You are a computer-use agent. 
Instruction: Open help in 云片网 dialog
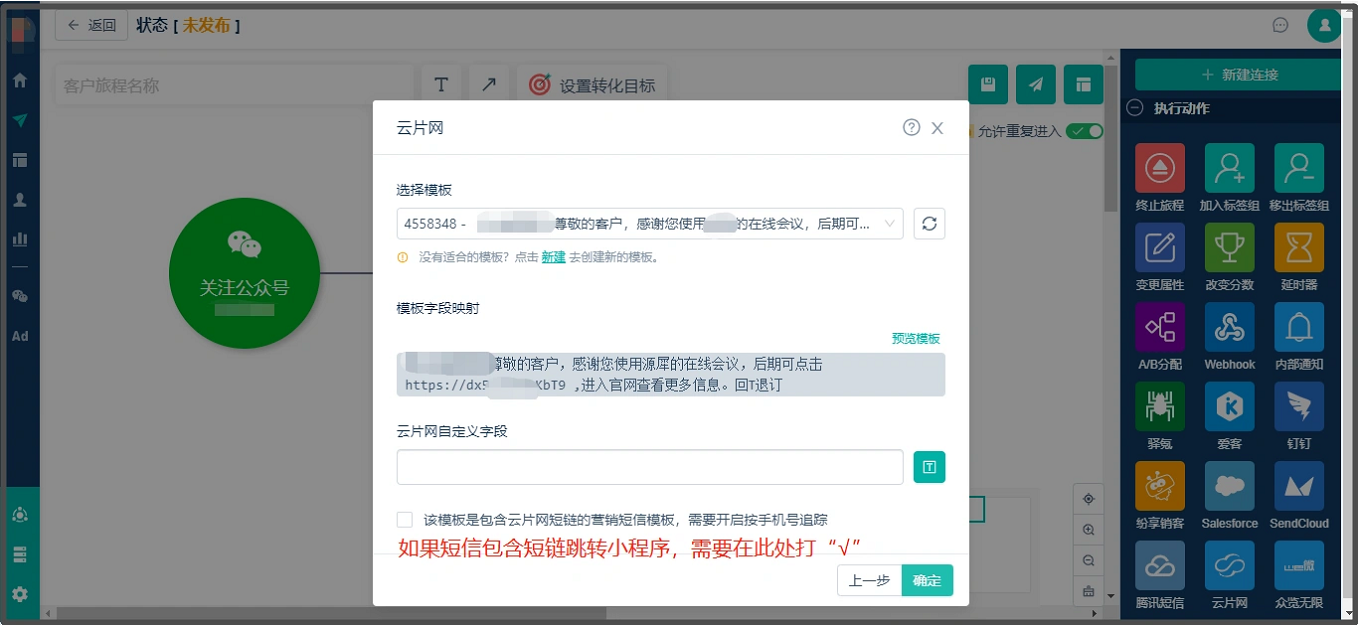click(911, 127)
